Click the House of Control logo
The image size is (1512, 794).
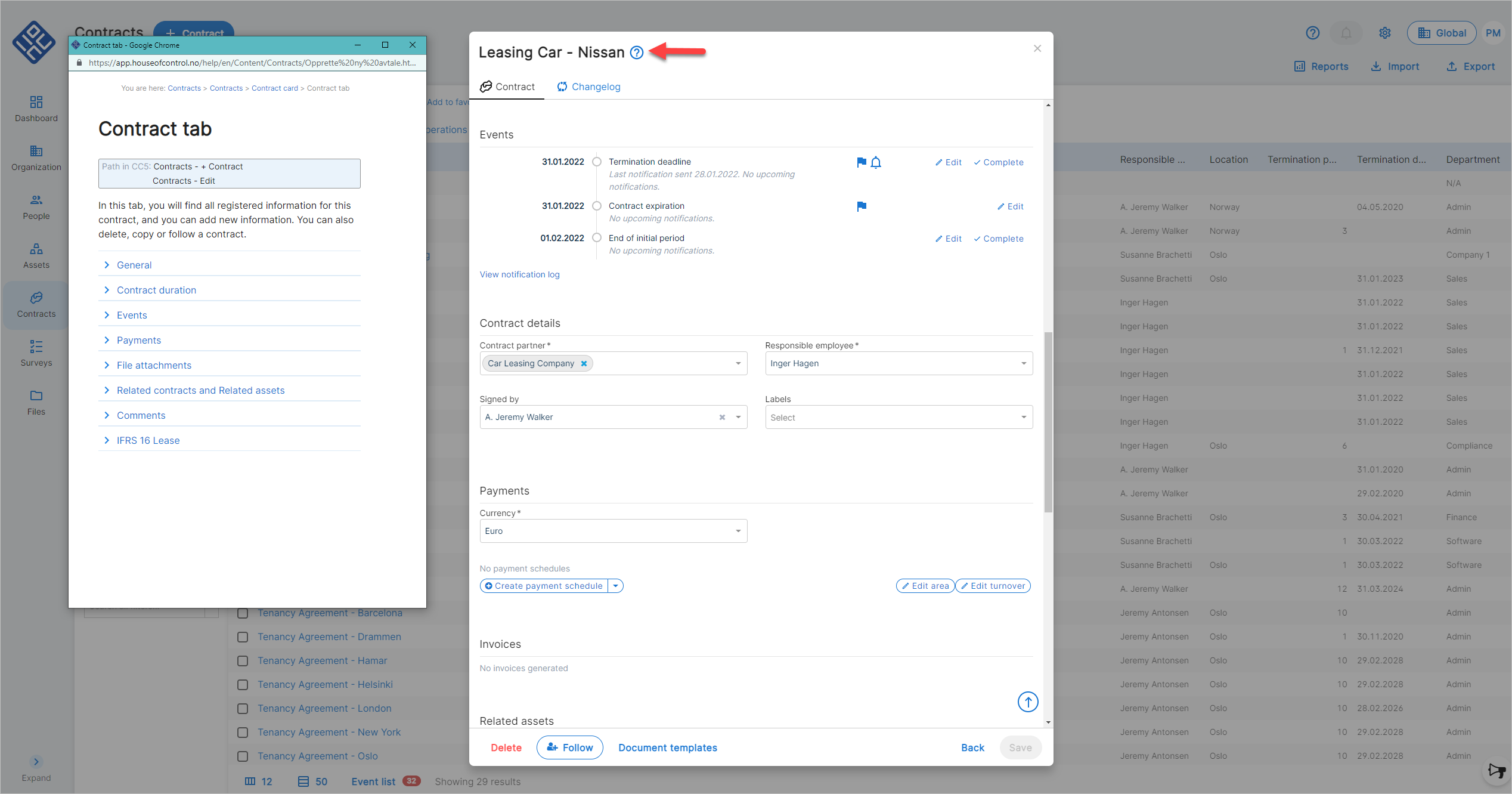[34, 42]
